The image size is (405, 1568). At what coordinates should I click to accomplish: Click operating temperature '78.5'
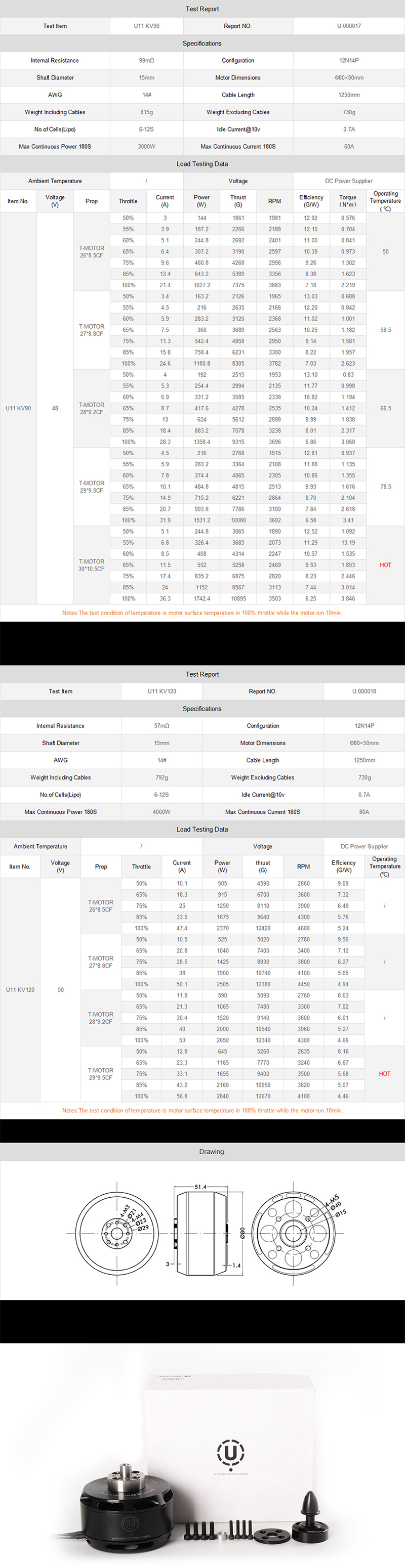click(386, 487)
